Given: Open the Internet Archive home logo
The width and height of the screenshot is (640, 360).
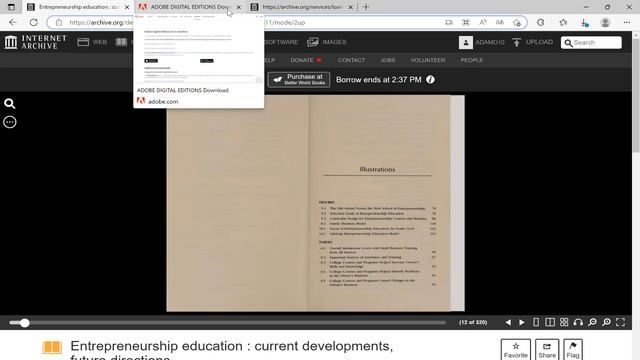Looking at the screenshot, I should [36, 42].
